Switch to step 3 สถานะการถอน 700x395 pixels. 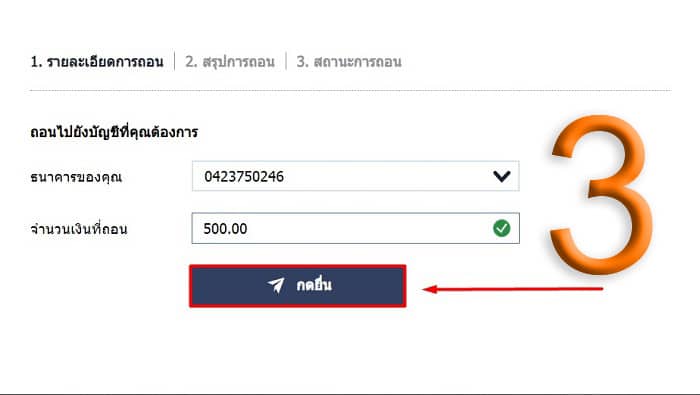tap(349, 62)
